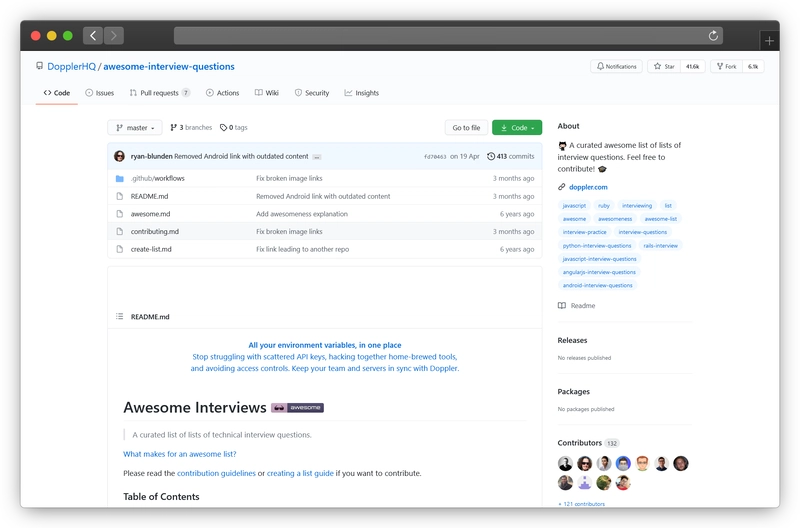Open the README.md file
Screen dimensions: 800x528
click(x=149, y=196)
